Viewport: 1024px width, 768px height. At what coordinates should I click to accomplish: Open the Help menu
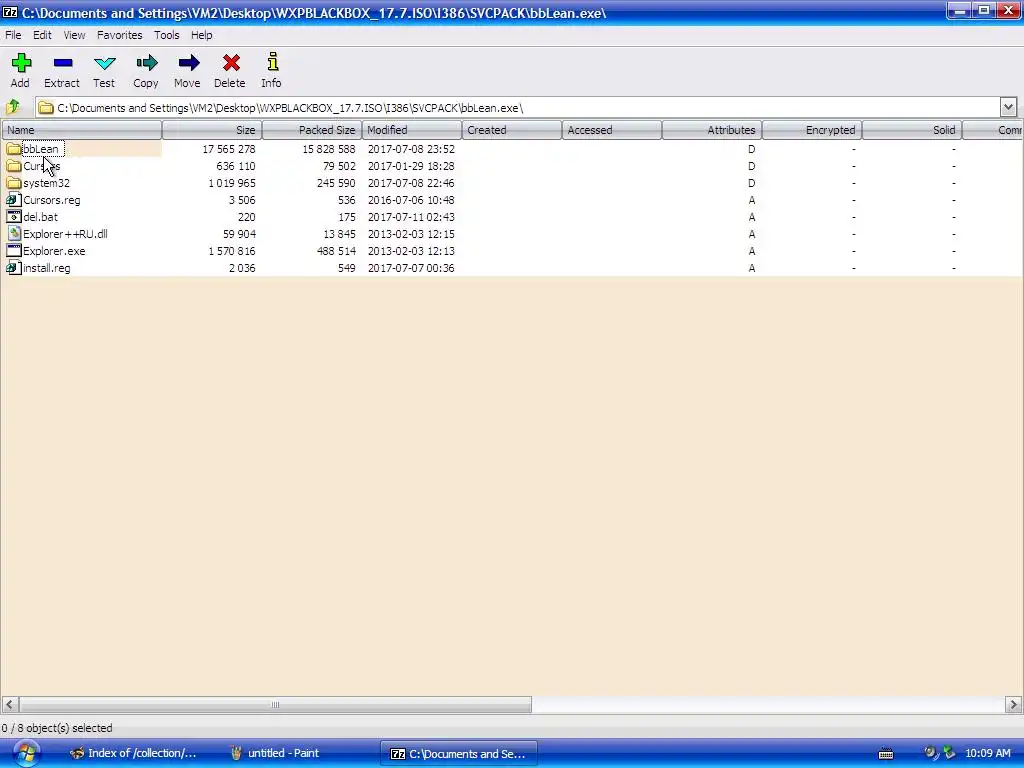[x=202, y=35]
